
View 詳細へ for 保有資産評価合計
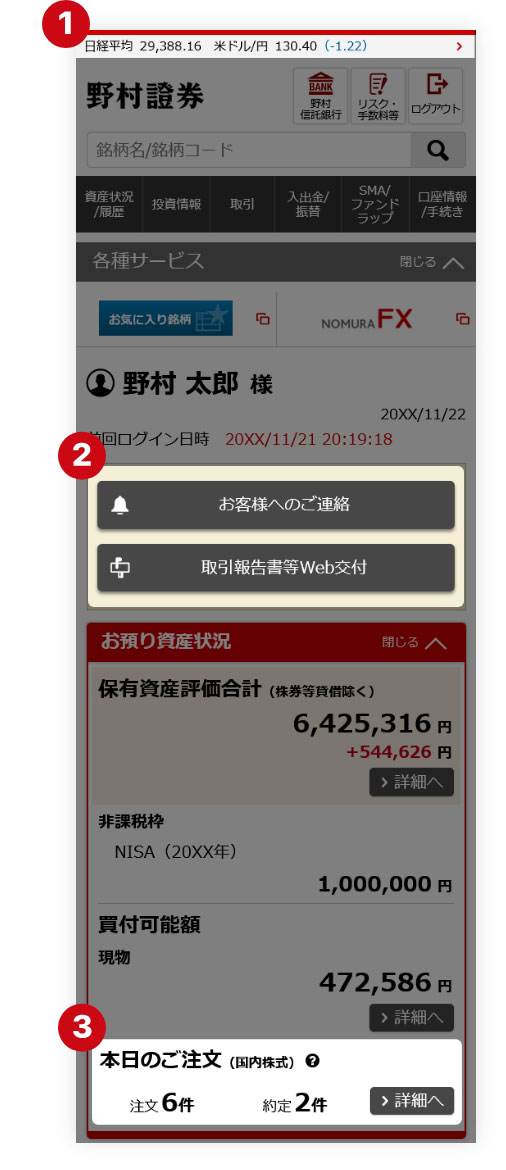click(x=411, y=782)
